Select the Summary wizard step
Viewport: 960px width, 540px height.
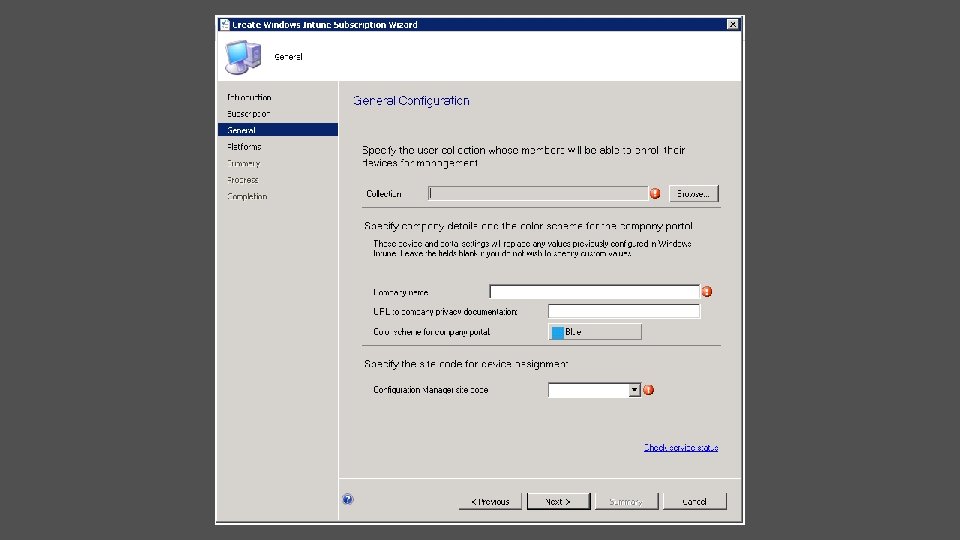[244, 163]
